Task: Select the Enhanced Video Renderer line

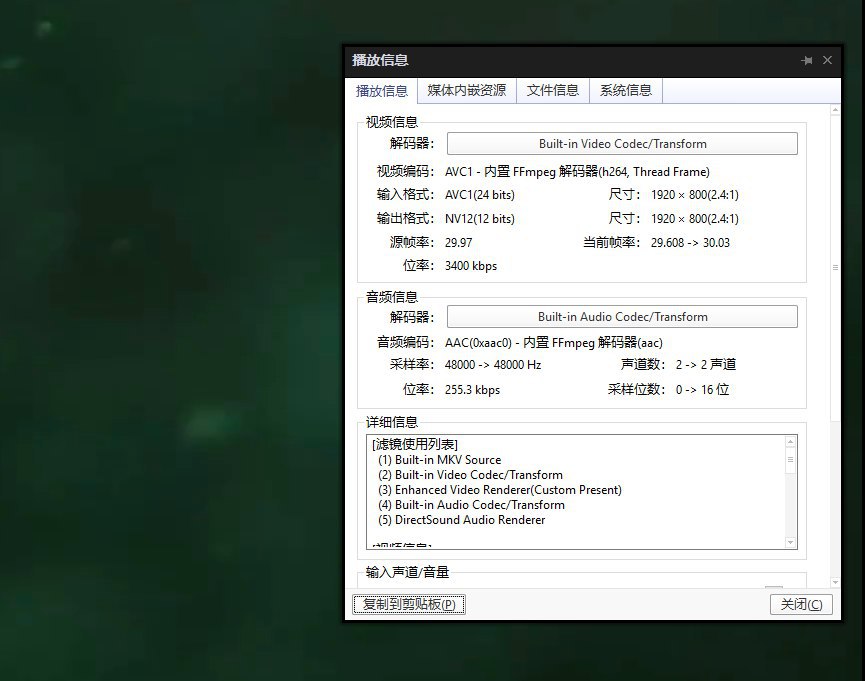Action: point(499,490)
